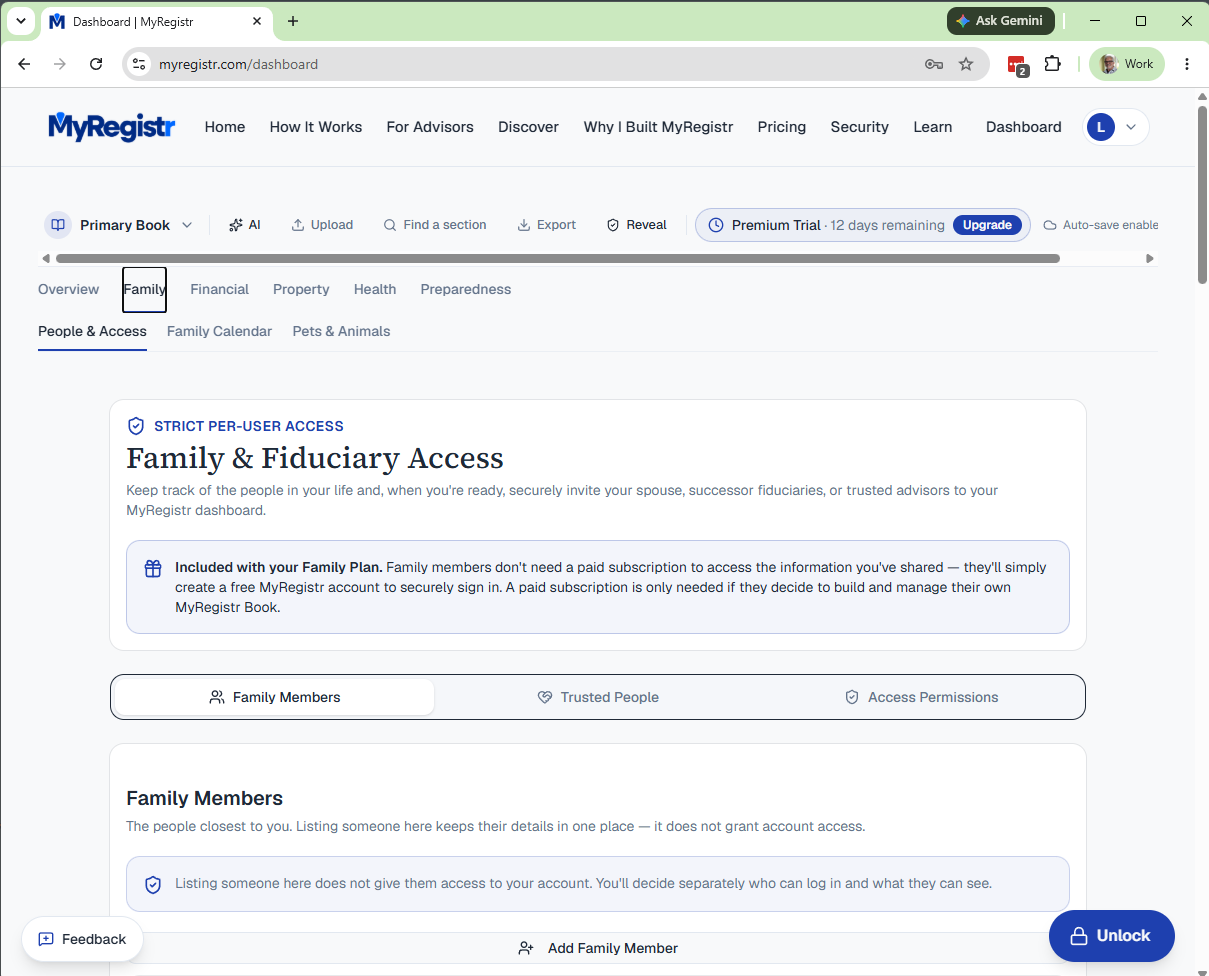Click the blue Unlock button
The height and width of the screenshot is (976, 1209).
[x=1112, y=936]
